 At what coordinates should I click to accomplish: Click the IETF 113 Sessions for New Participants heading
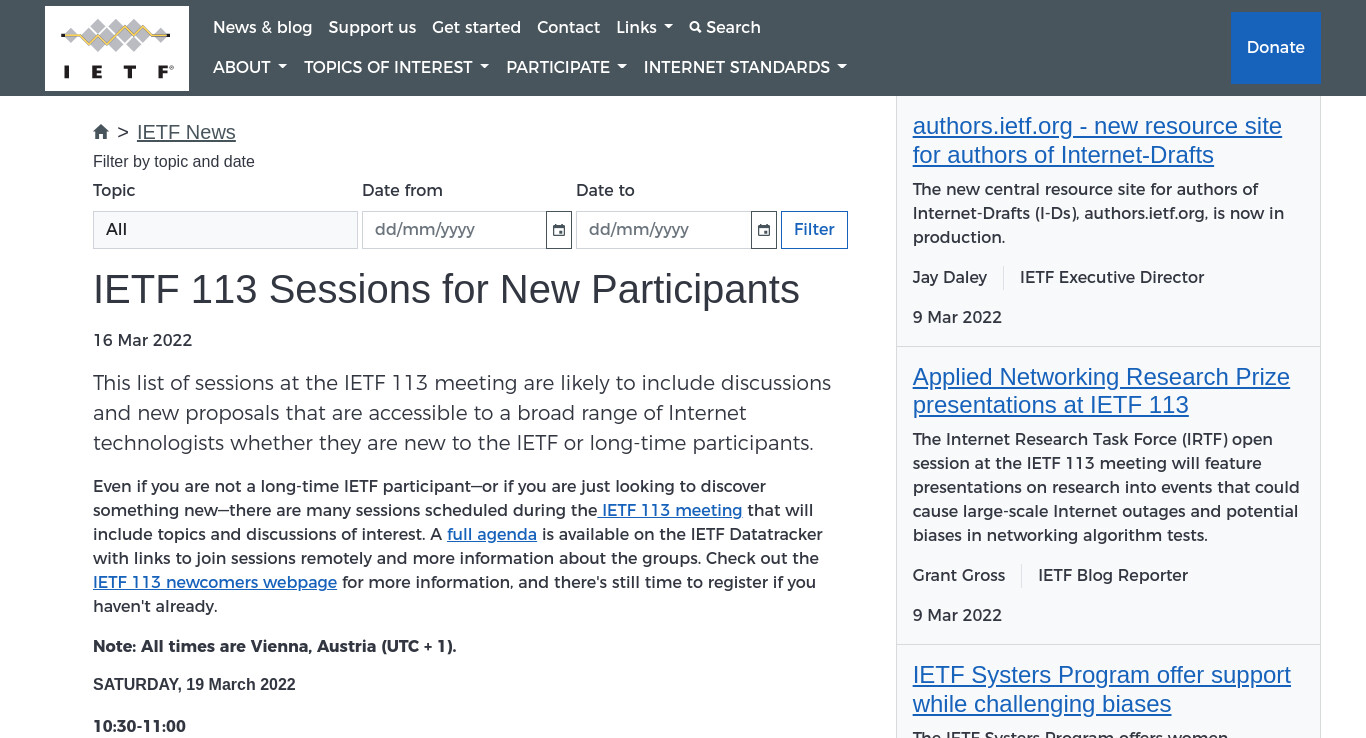coord(446,290)
